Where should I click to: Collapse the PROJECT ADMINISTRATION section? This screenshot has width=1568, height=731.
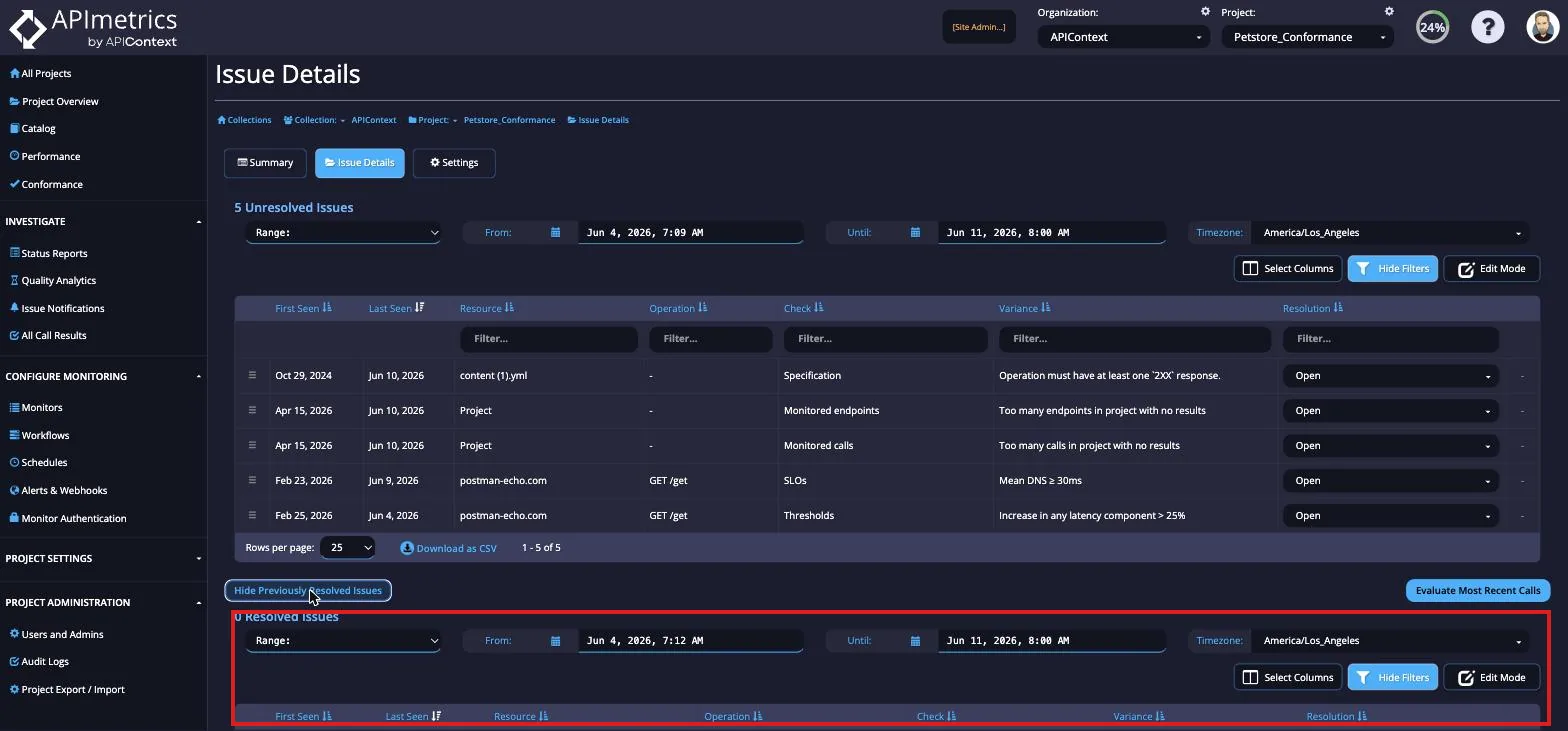(x=103, y=602)
